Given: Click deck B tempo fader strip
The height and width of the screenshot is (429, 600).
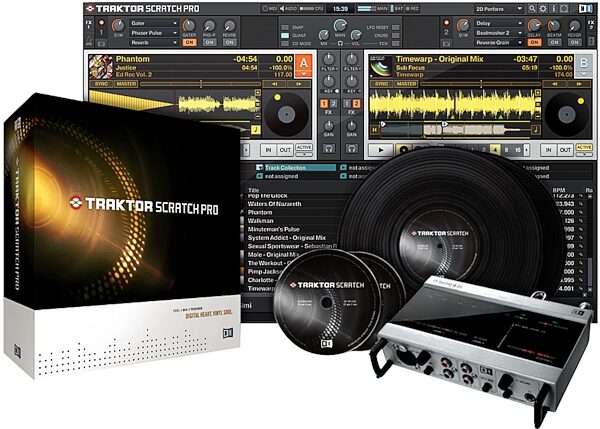Looking at the screenshot, I should pos(481,84).
